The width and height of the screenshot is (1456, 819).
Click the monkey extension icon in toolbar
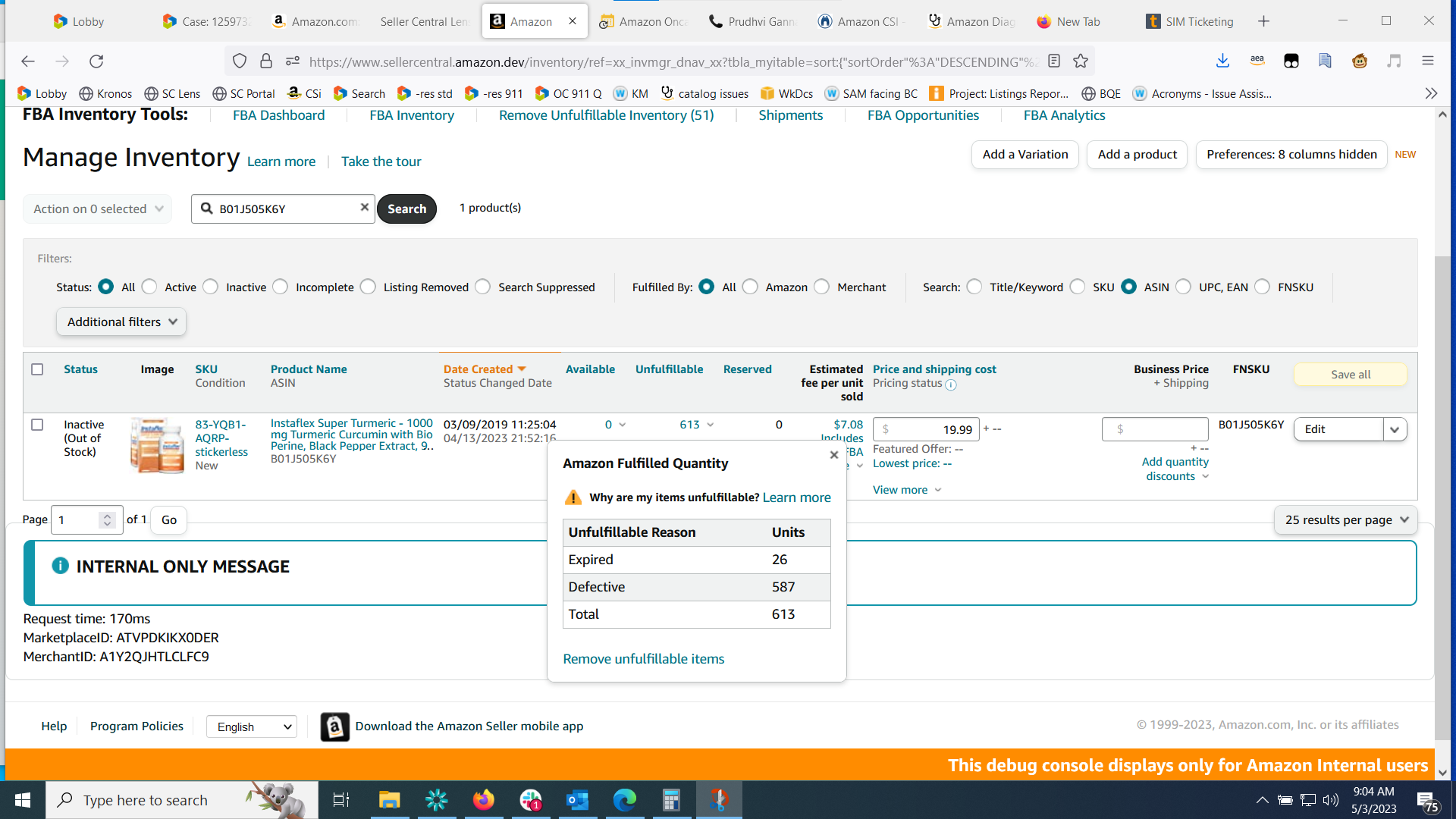coord(1360,61)
